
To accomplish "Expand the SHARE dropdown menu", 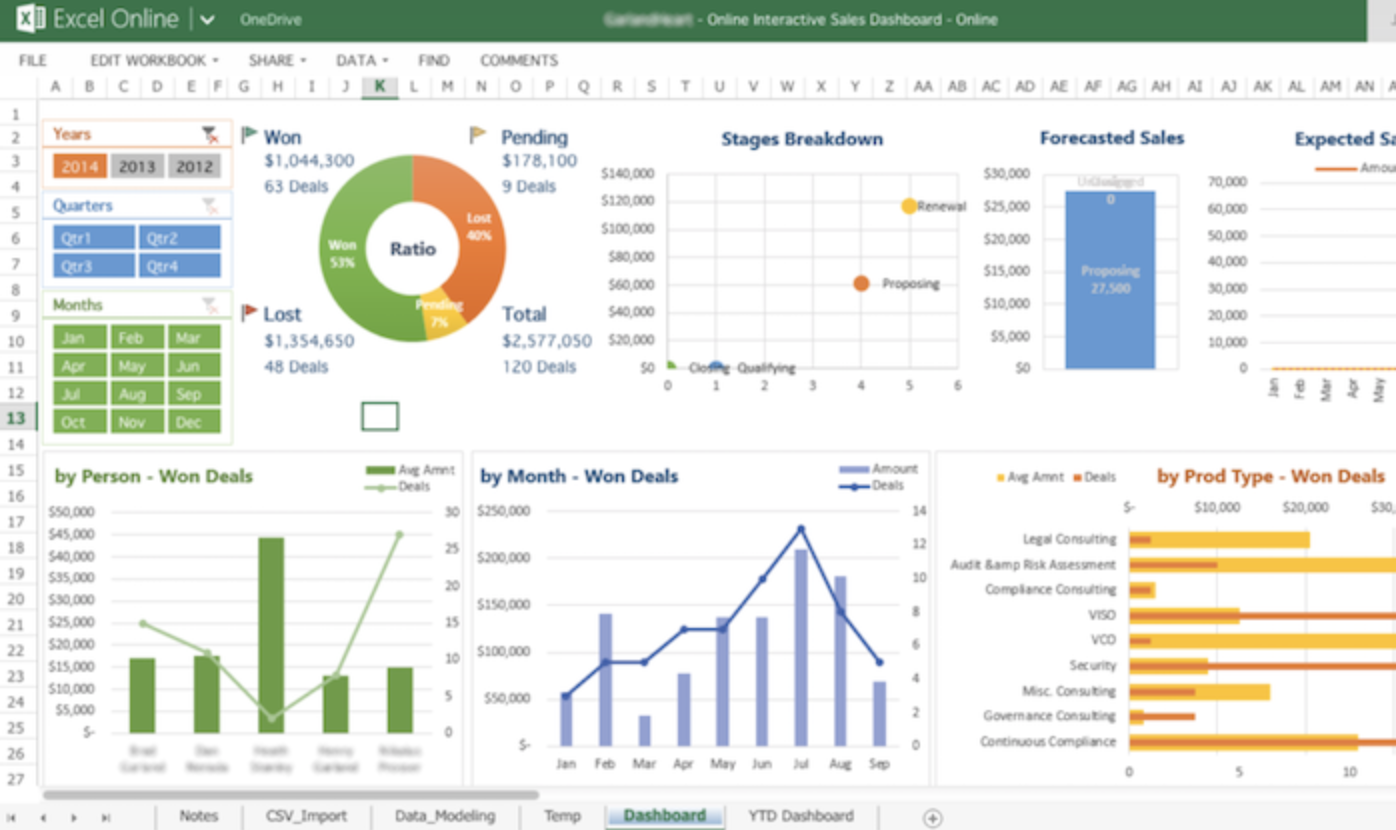I will point(278,60).
